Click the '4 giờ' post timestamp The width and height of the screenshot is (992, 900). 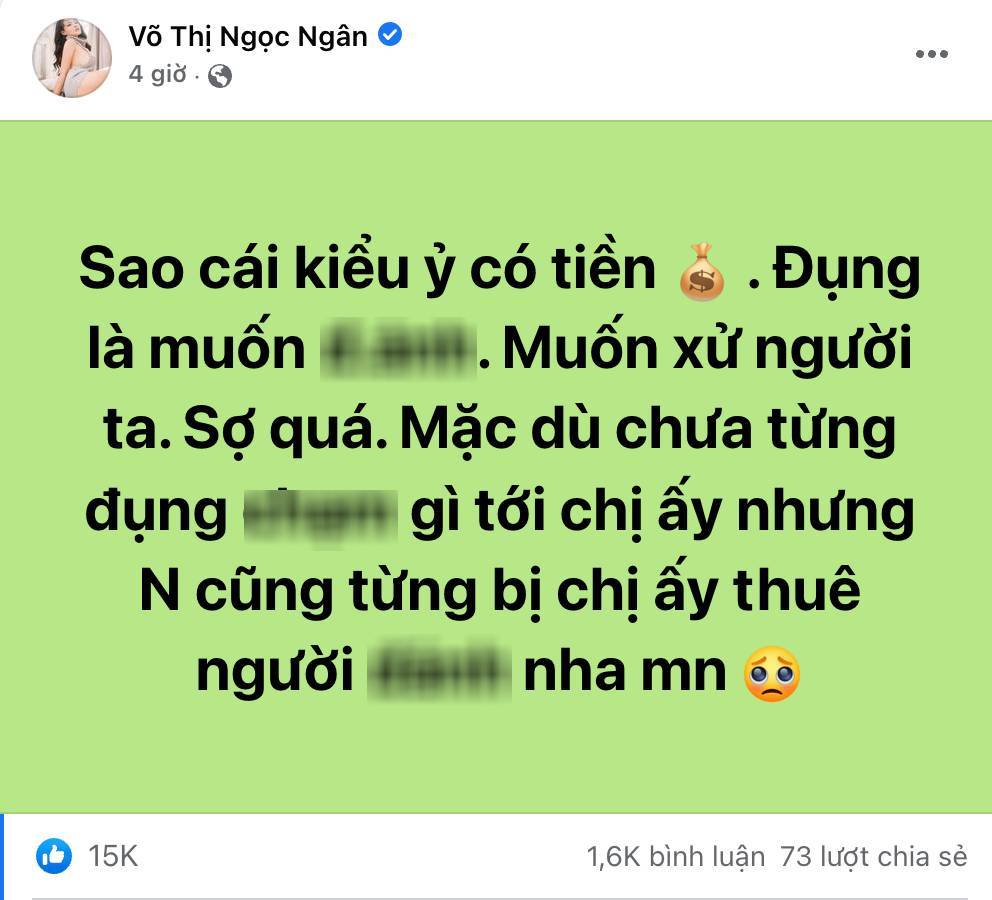coord(158,75)
